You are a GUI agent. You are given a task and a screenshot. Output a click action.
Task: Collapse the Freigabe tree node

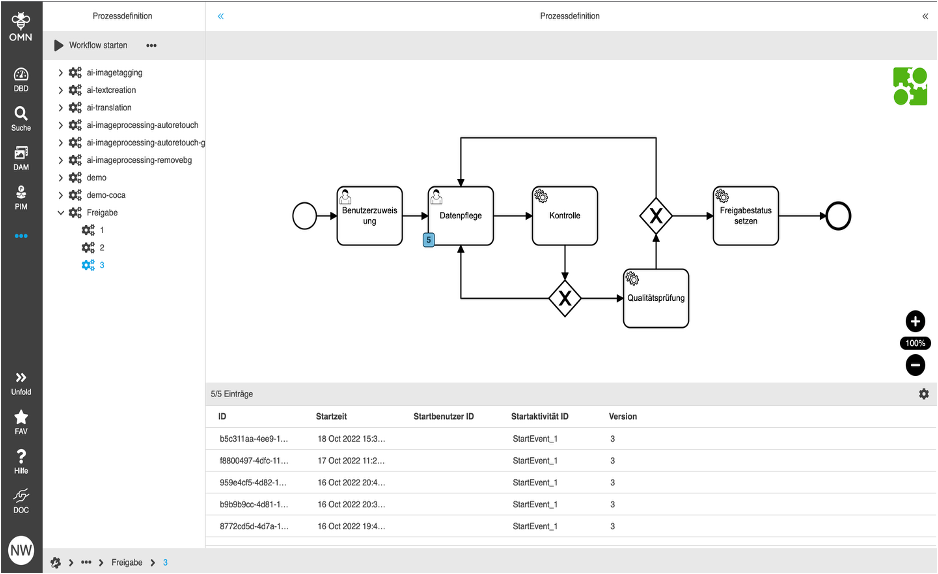point(61,213)
